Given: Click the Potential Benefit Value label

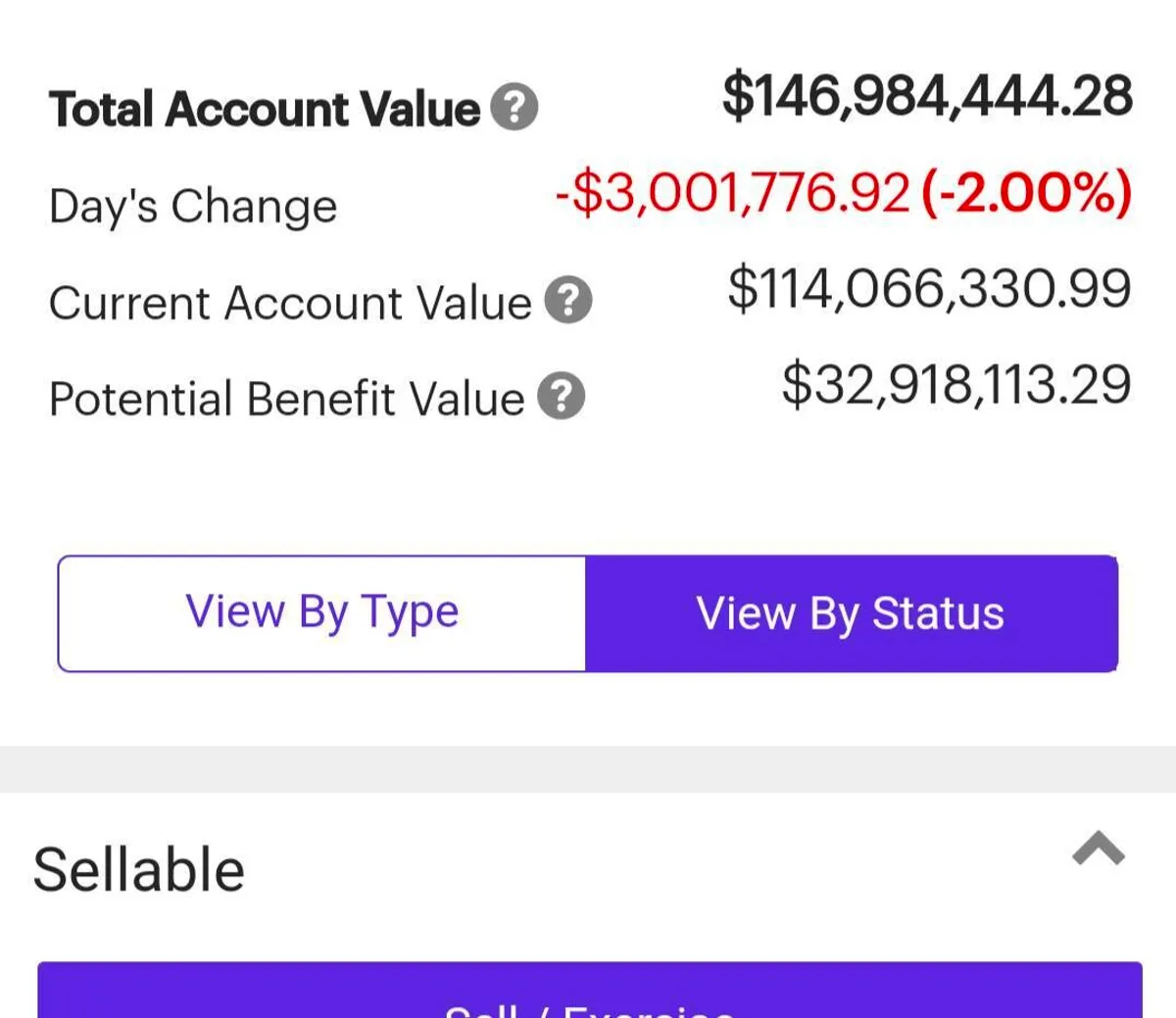Looking at the screenshot, I should click(x=286, y=399).
